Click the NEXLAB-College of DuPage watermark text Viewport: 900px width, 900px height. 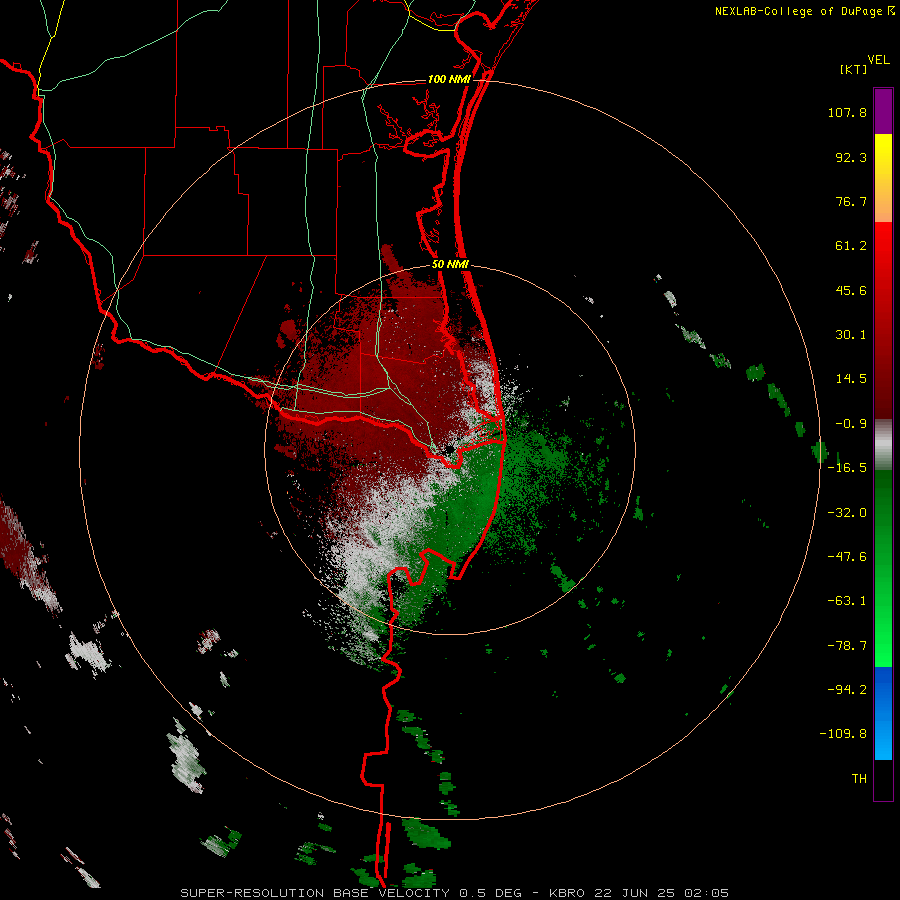(x=804, y=11)
